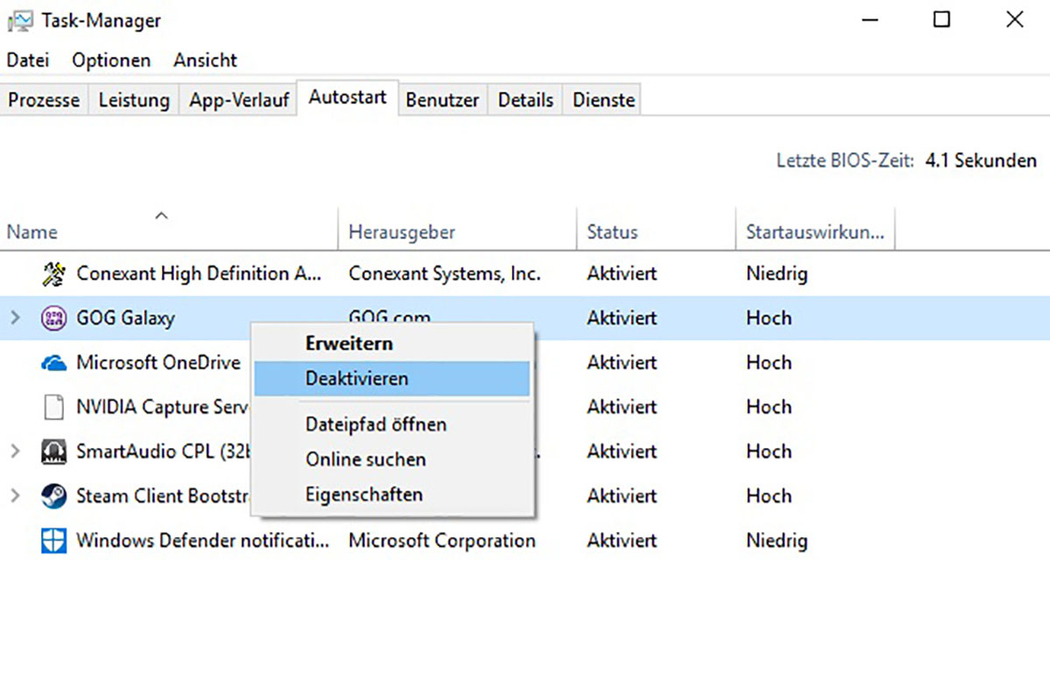Expand the Steam Client Bootstrapper entry
1050x700 pixels.
tap(15, 496)
